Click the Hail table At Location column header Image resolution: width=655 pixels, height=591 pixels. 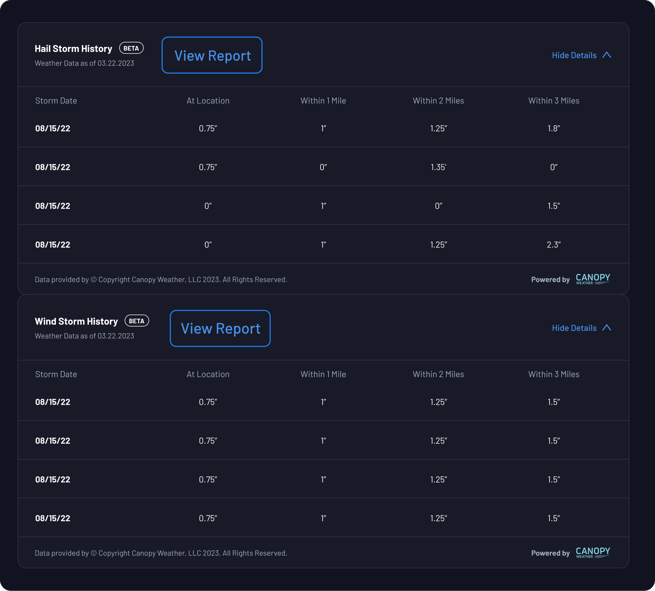coord(208,101)
